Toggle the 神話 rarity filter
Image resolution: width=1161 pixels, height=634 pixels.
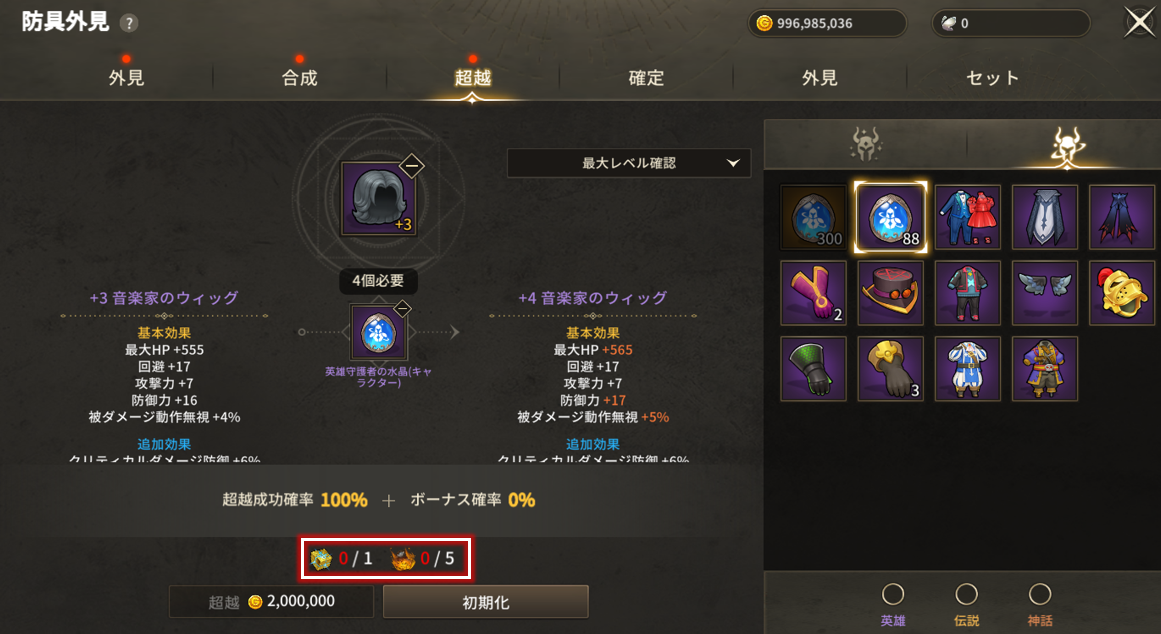tap(1040, 594)
